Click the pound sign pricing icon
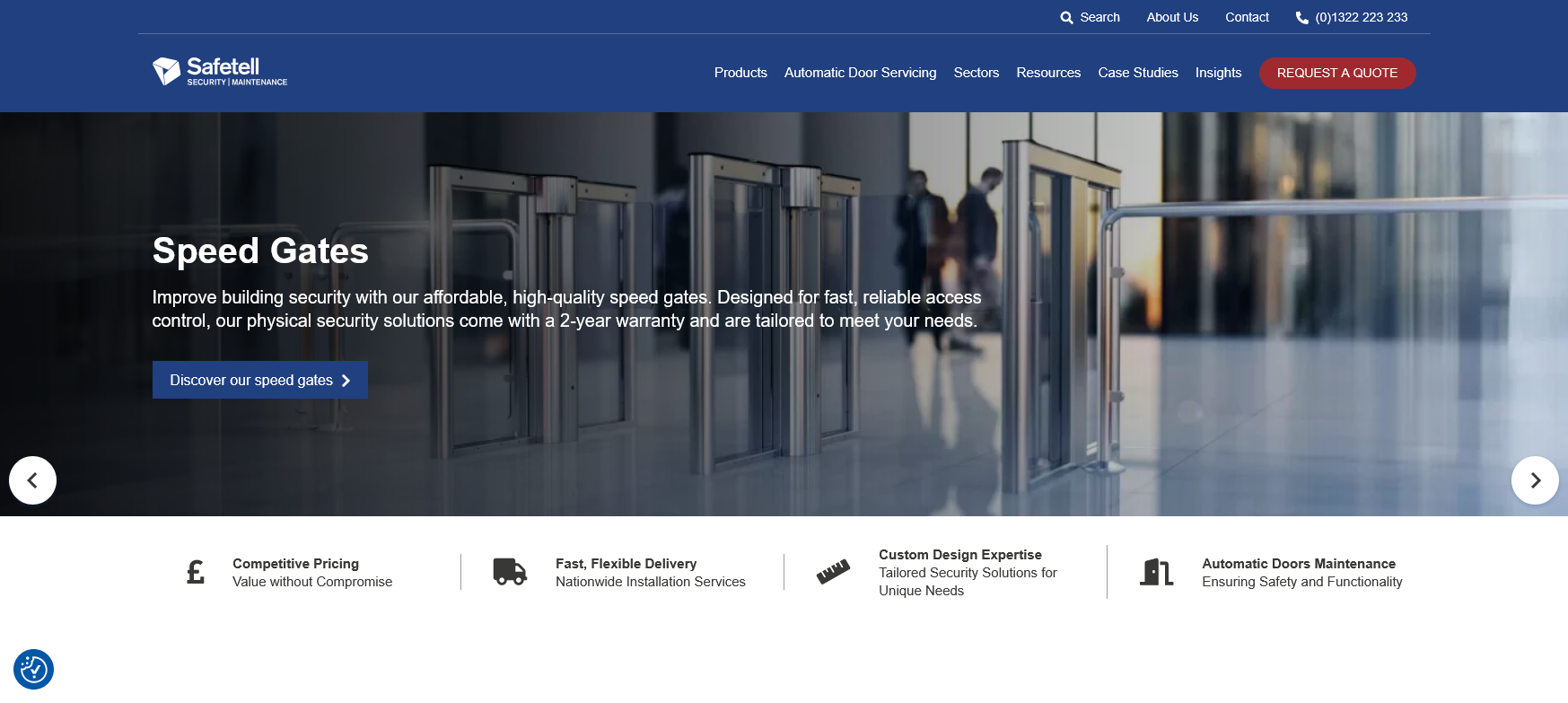The height and width of the screenshot is (703, 1568). coord(196,572)
